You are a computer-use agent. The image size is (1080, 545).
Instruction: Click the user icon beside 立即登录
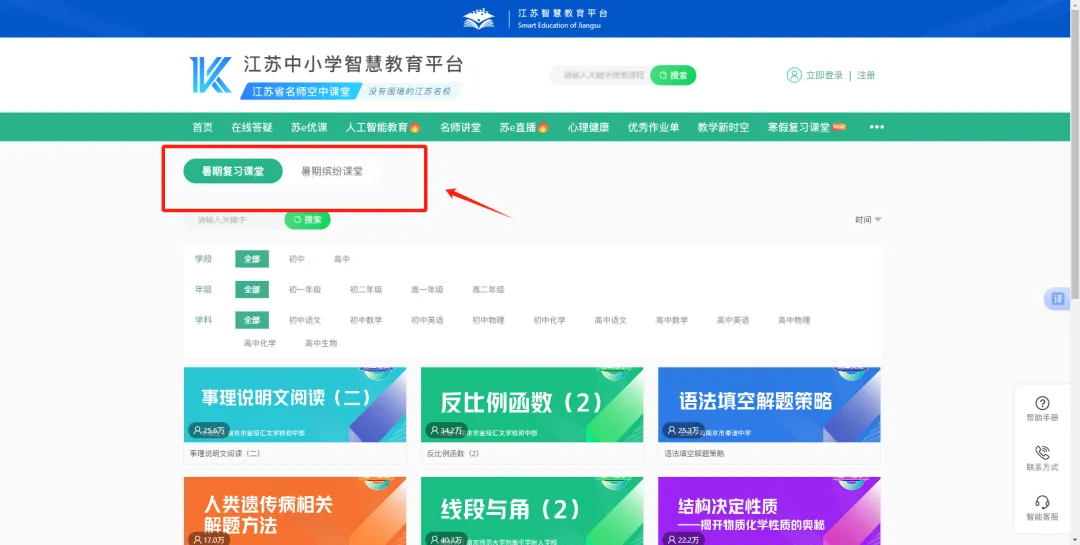(x=794, y=75)
